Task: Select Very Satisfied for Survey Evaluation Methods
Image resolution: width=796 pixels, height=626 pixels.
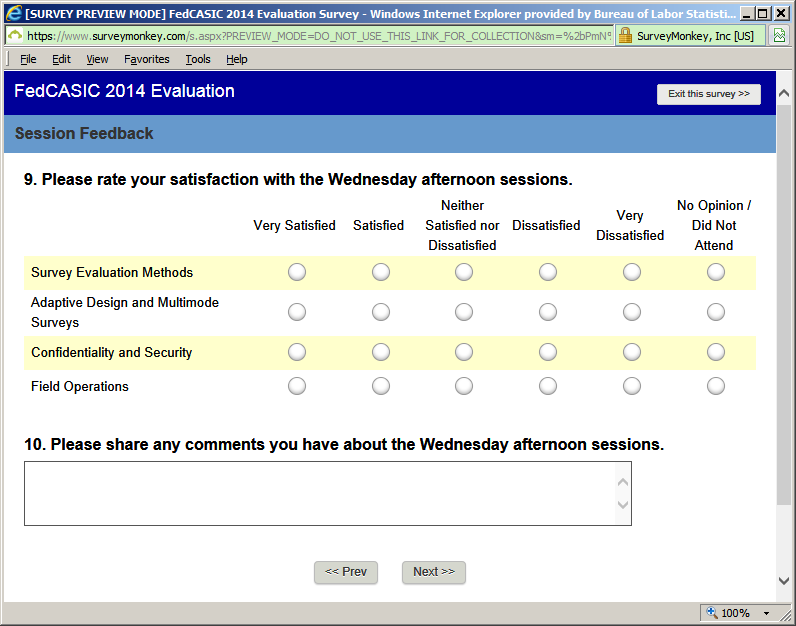Action: [x=297, y=272]
